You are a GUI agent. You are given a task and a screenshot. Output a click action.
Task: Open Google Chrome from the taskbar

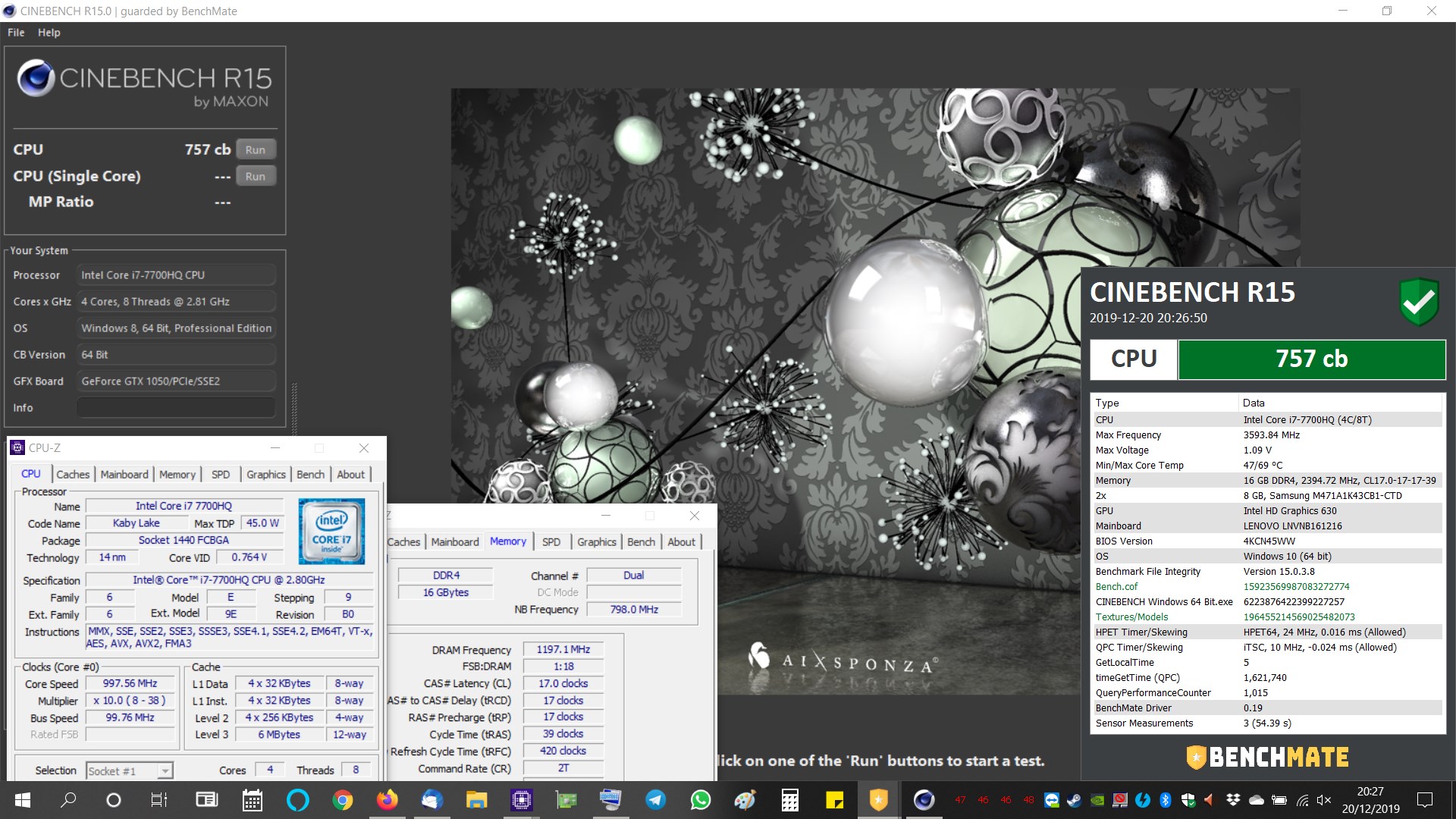click(343, 800)
